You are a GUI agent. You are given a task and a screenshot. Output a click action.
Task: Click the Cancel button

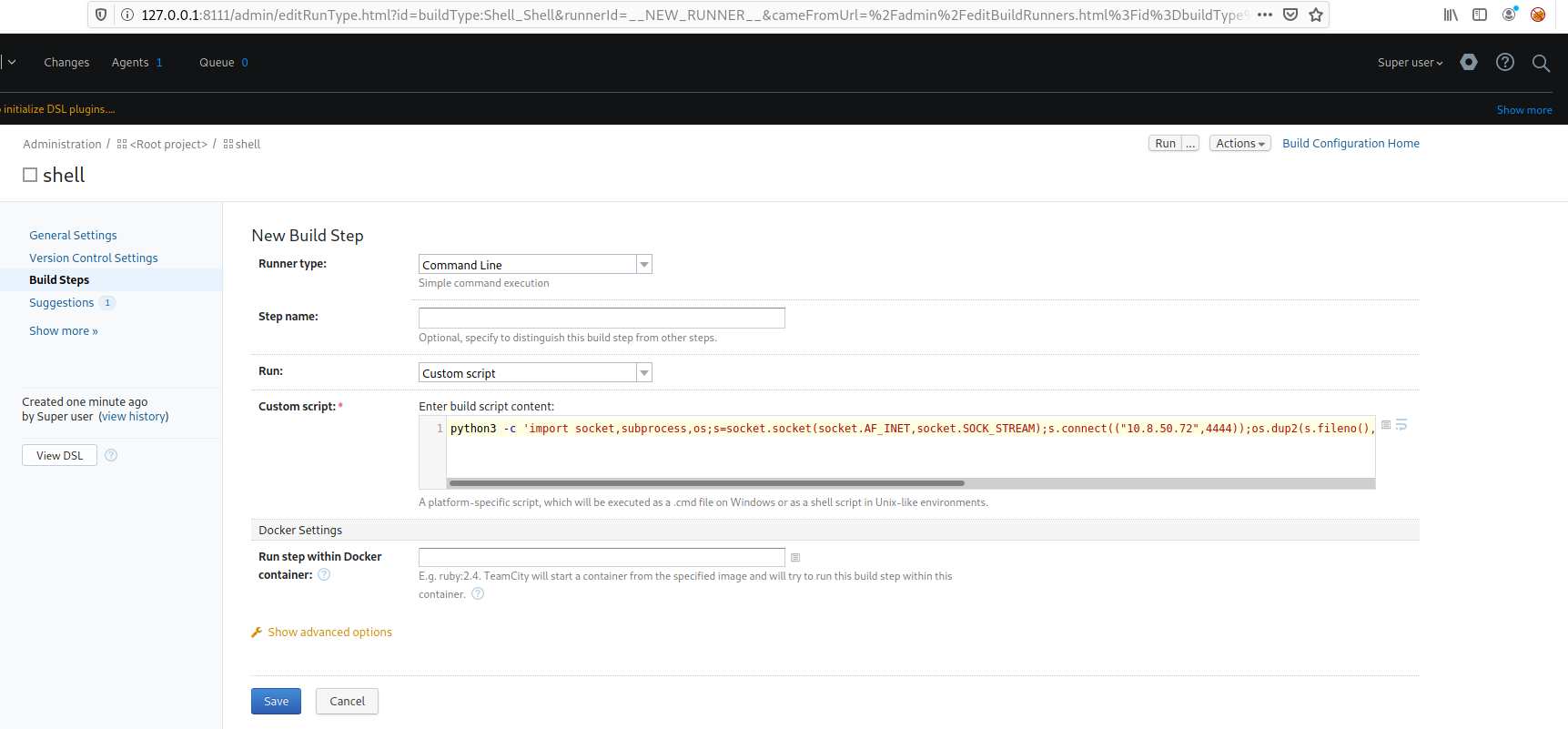click(x=347, y=702)
